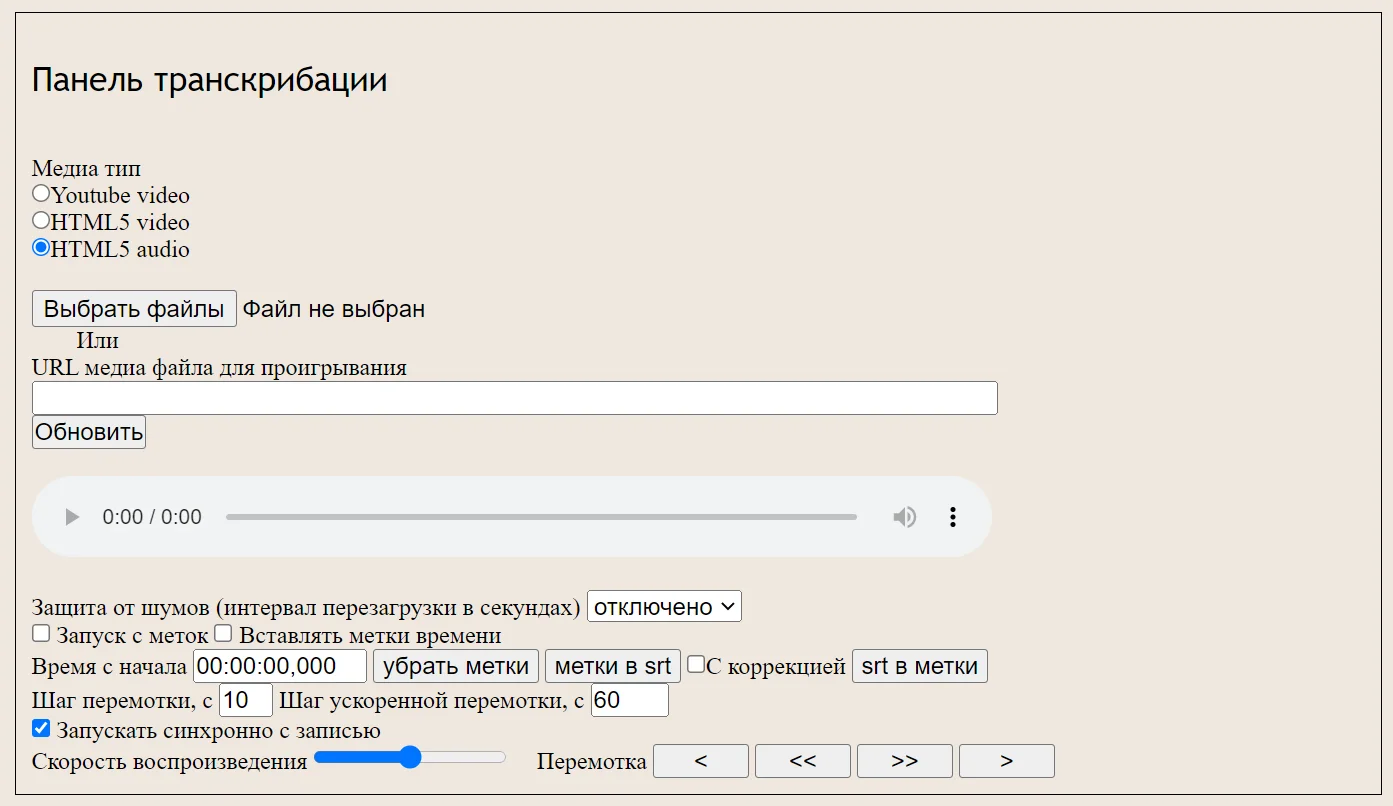This screenshot has height=806, width=1393.
Task: Choose the HTML5 audio radio button
Action: [41, 248]
